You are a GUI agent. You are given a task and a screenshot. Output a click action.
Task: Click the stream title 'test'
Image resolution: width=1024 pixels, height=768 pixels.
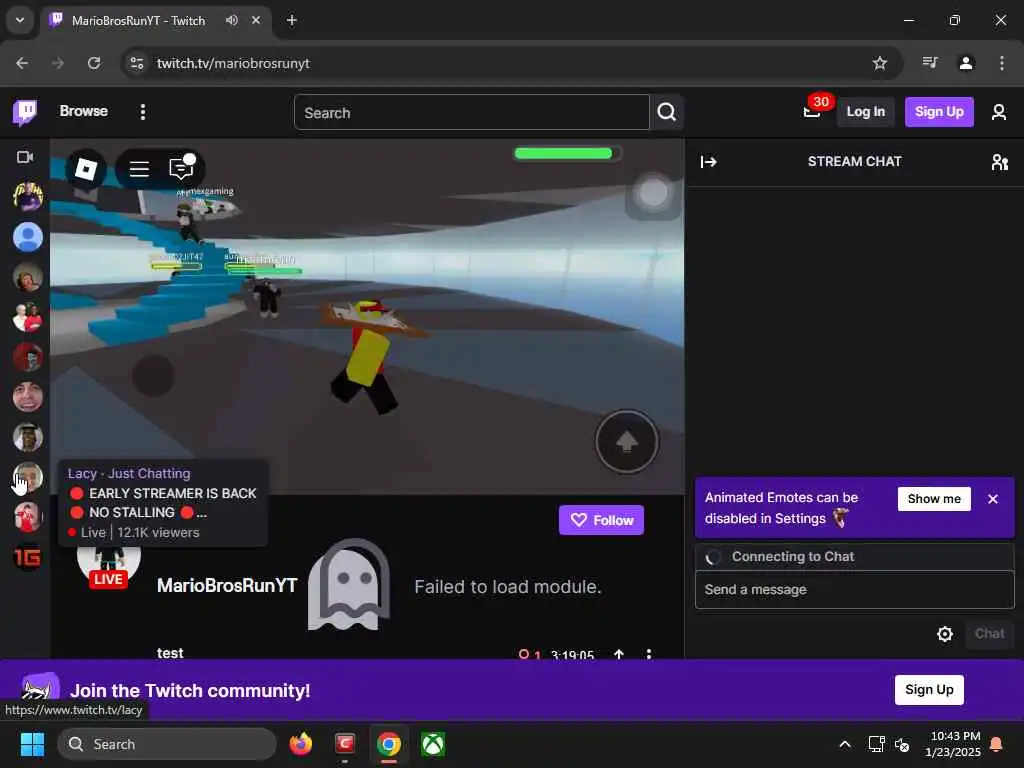[x=170, y=652]
